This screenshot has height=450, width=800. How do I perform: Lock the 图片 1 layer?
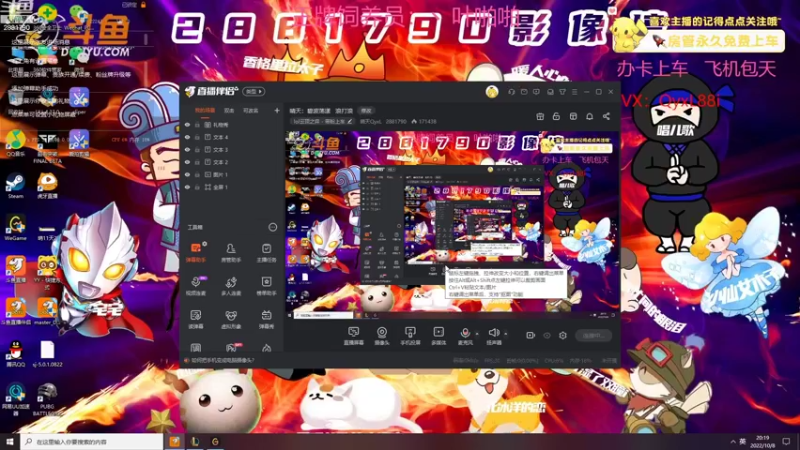[197, 174]
